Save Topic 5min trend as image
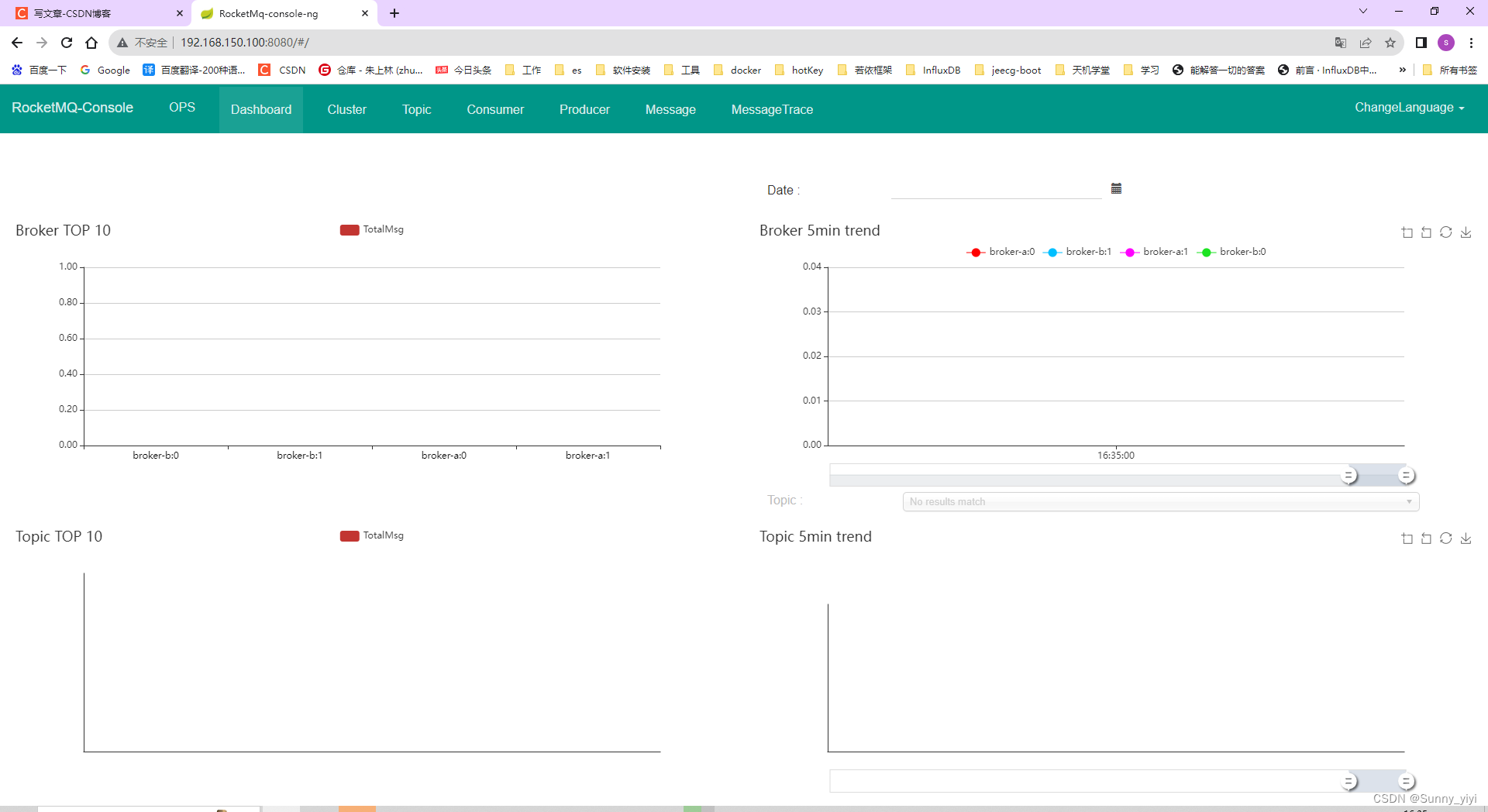The image size is (1488, 812). click(x=1466, y=538)
